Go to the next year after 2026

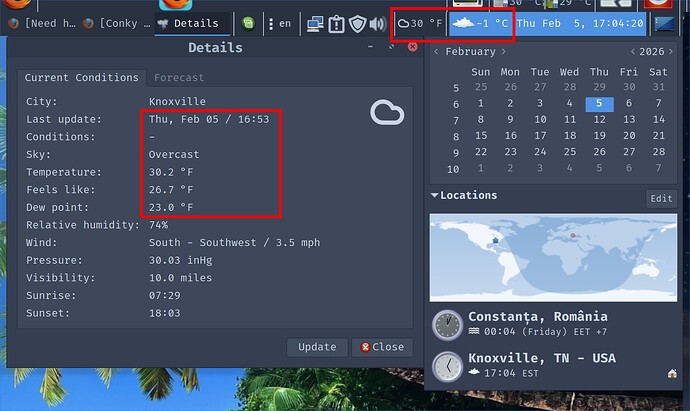(671, 51)
